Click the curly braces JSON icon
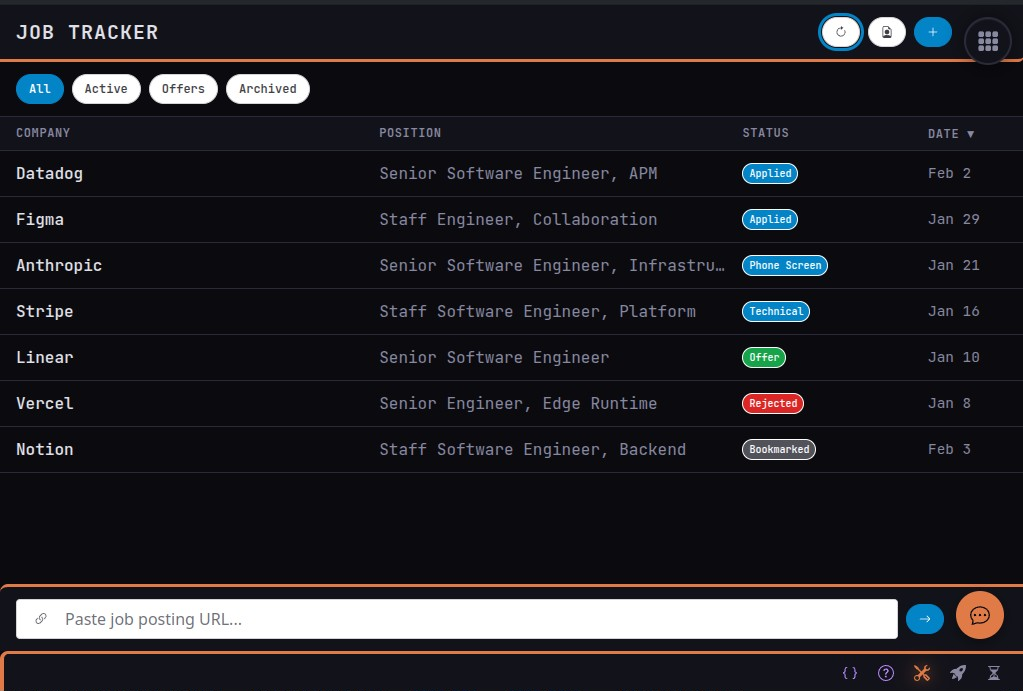 coord(850,673)
